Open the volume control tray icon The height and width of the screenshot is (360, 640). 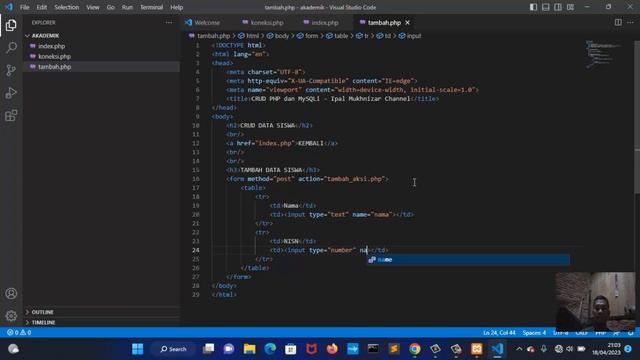(570, 349)
